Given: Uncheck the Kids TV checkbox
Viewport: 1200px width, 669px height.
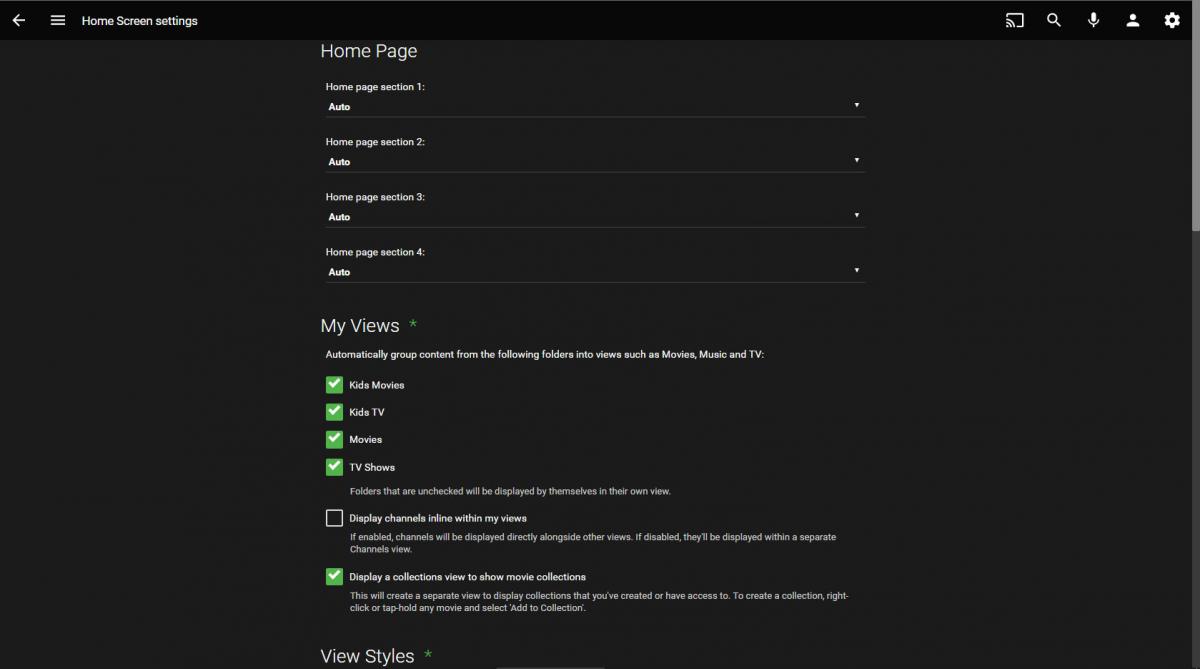Looking at the screenshot, I should pyautogui.click(x=334, y=412).
